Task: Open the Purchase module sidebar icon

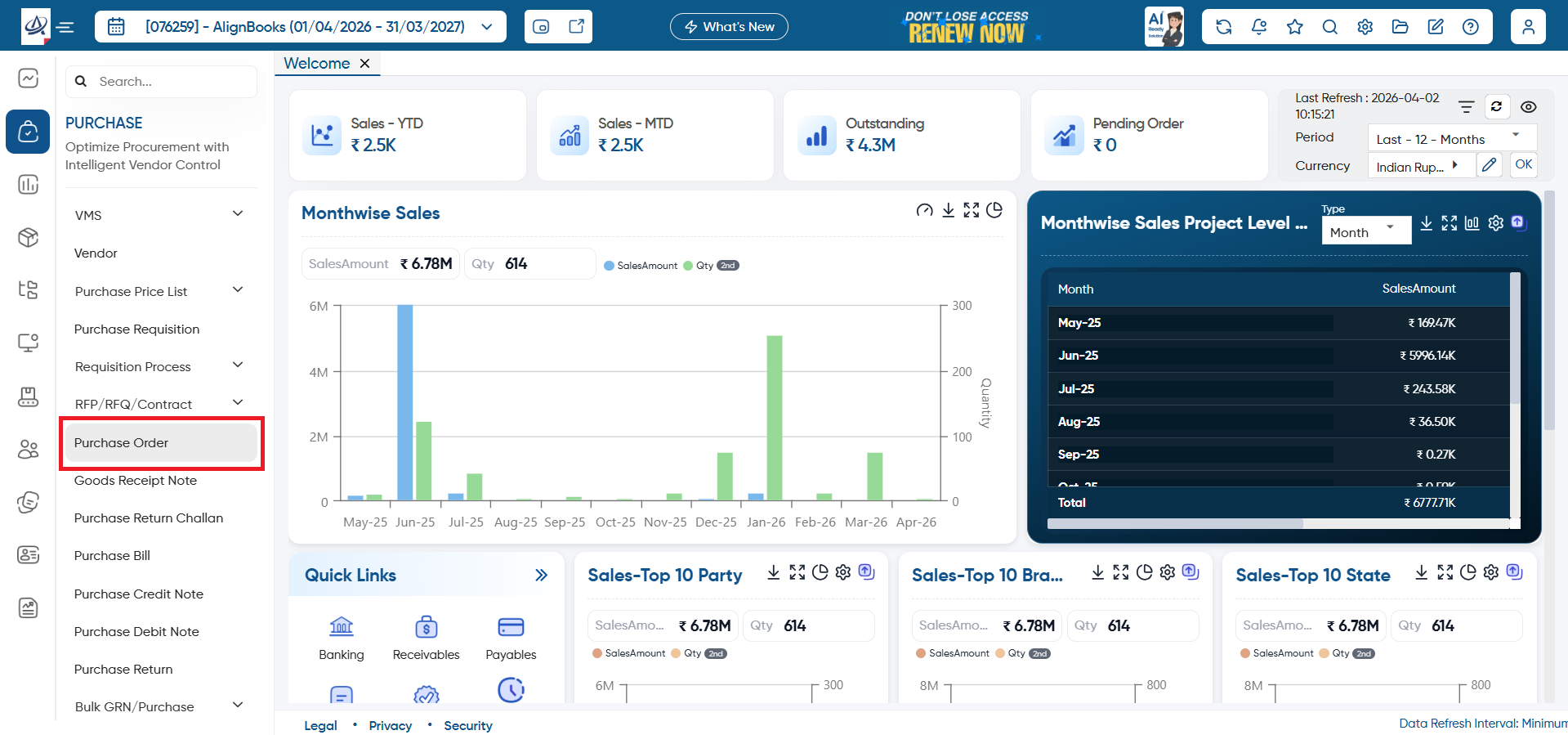Action: (28, 132)
